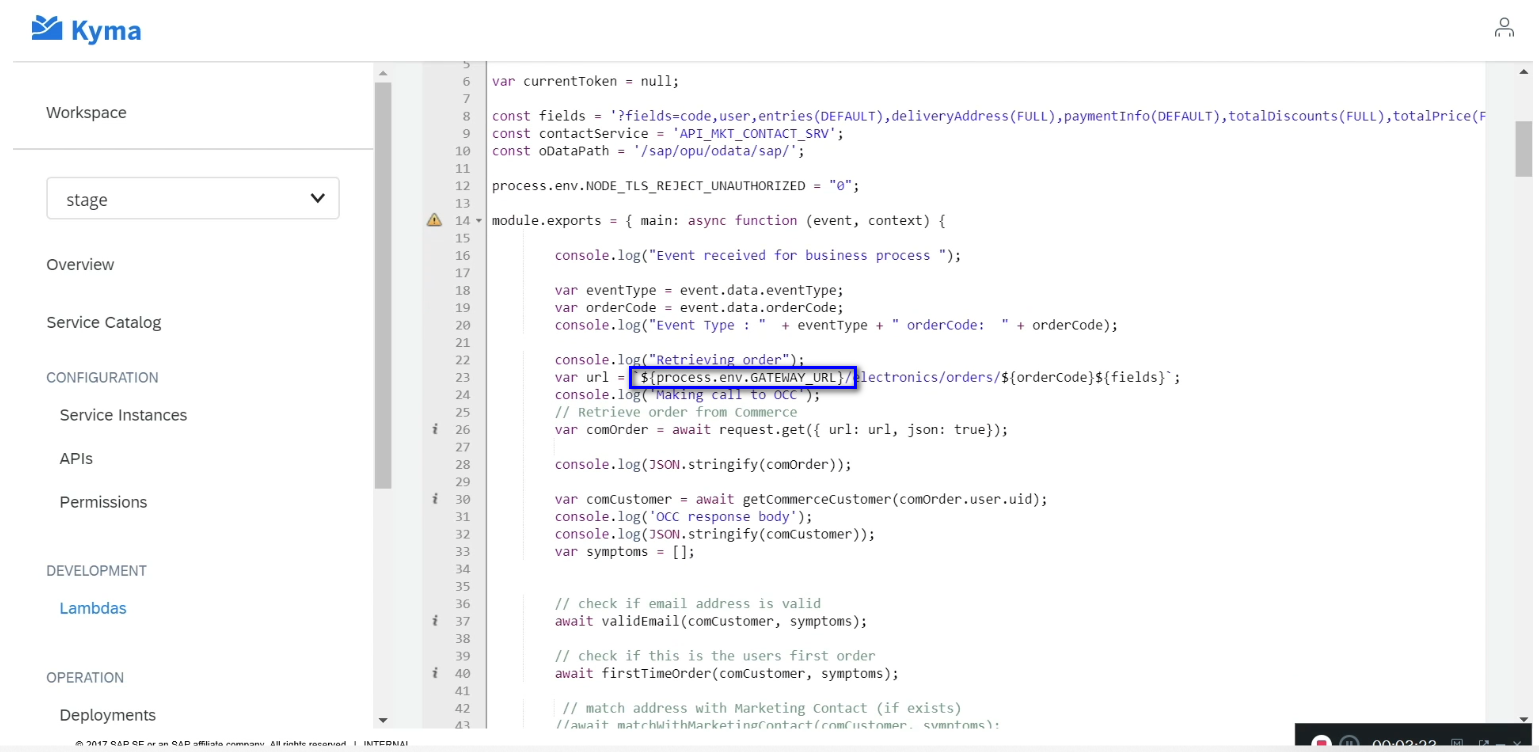The image size is (1539, 752).
Task: Click the CONFIGURATION section heading
Action: coord(102,377)
